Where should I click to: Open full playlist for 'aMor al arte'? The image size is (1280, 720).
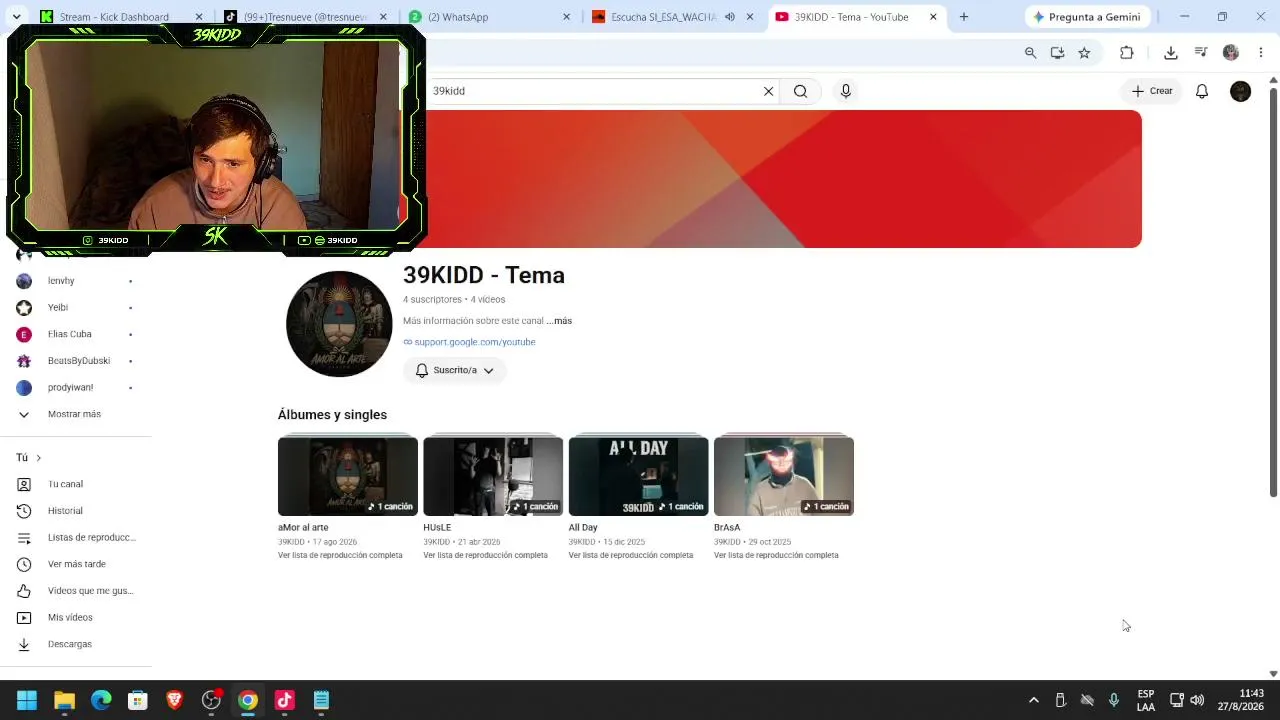(340, 555)
